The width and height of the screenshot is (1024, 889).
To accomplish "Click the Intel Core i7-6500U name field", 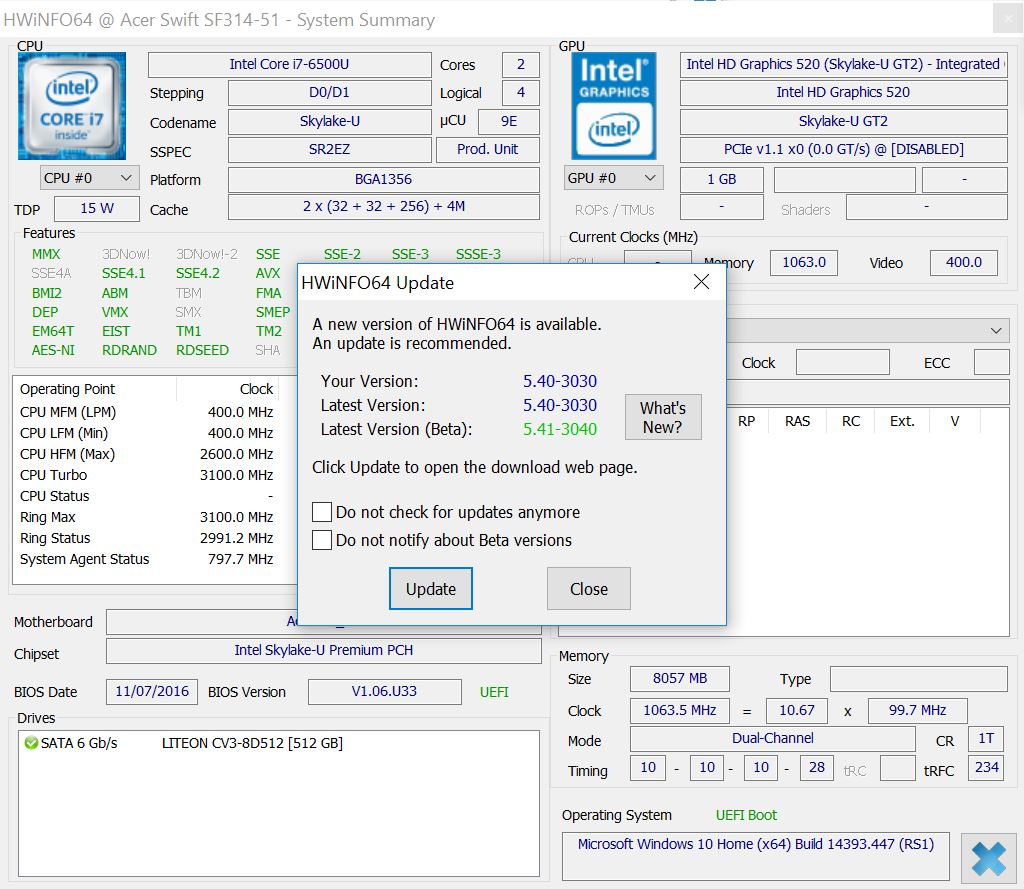I will pos(289,65).
